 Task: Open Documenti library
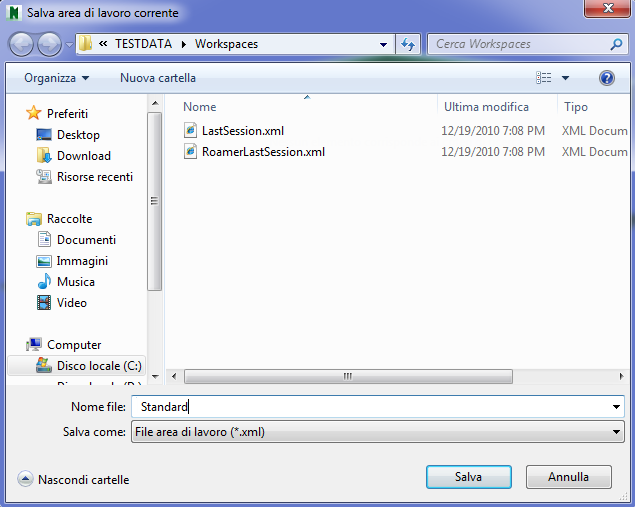86,240
